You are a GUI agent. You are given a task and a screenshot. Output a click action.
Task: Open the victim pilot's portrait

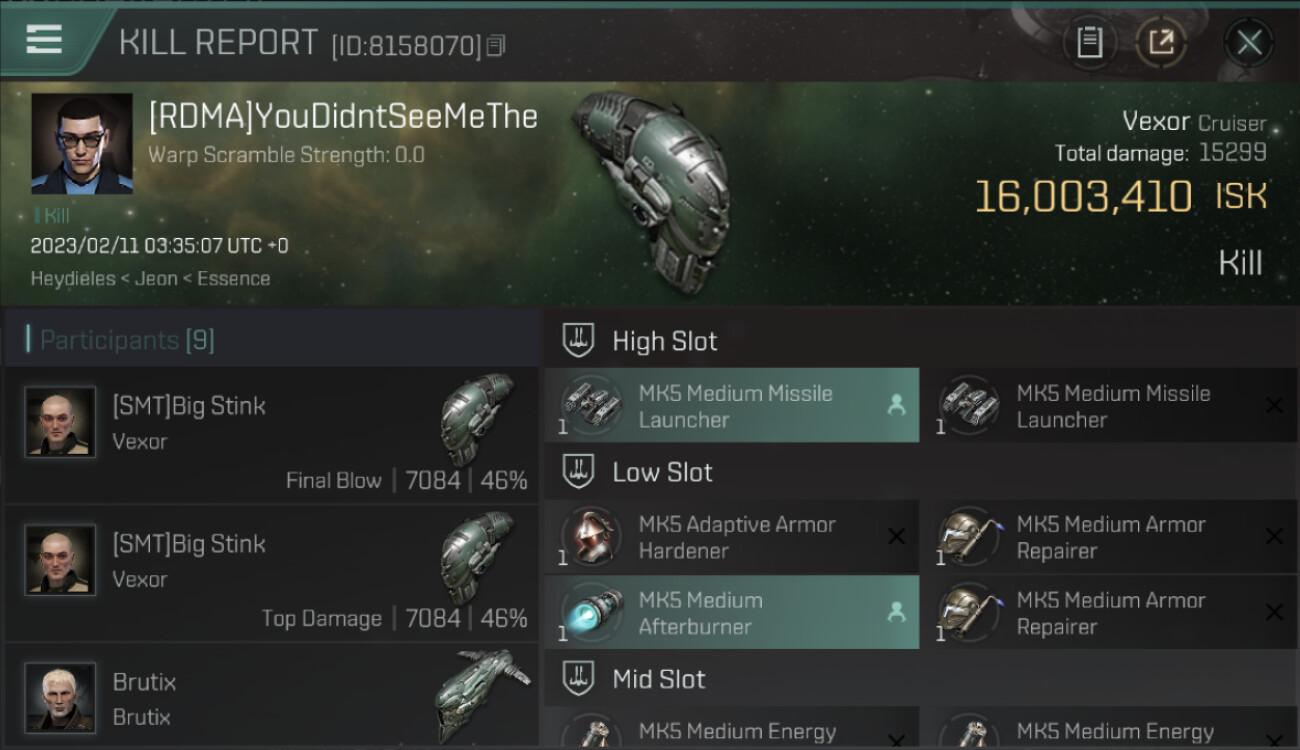point(82,144)
